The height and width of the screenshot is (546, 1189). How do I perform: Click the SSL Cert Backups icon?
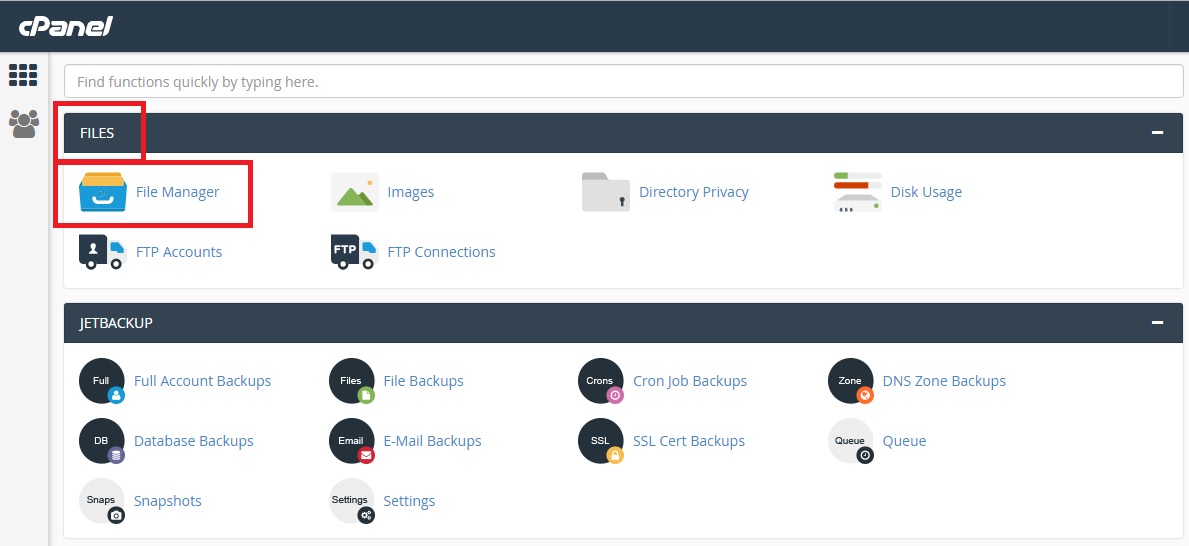(x=601, y=441)
